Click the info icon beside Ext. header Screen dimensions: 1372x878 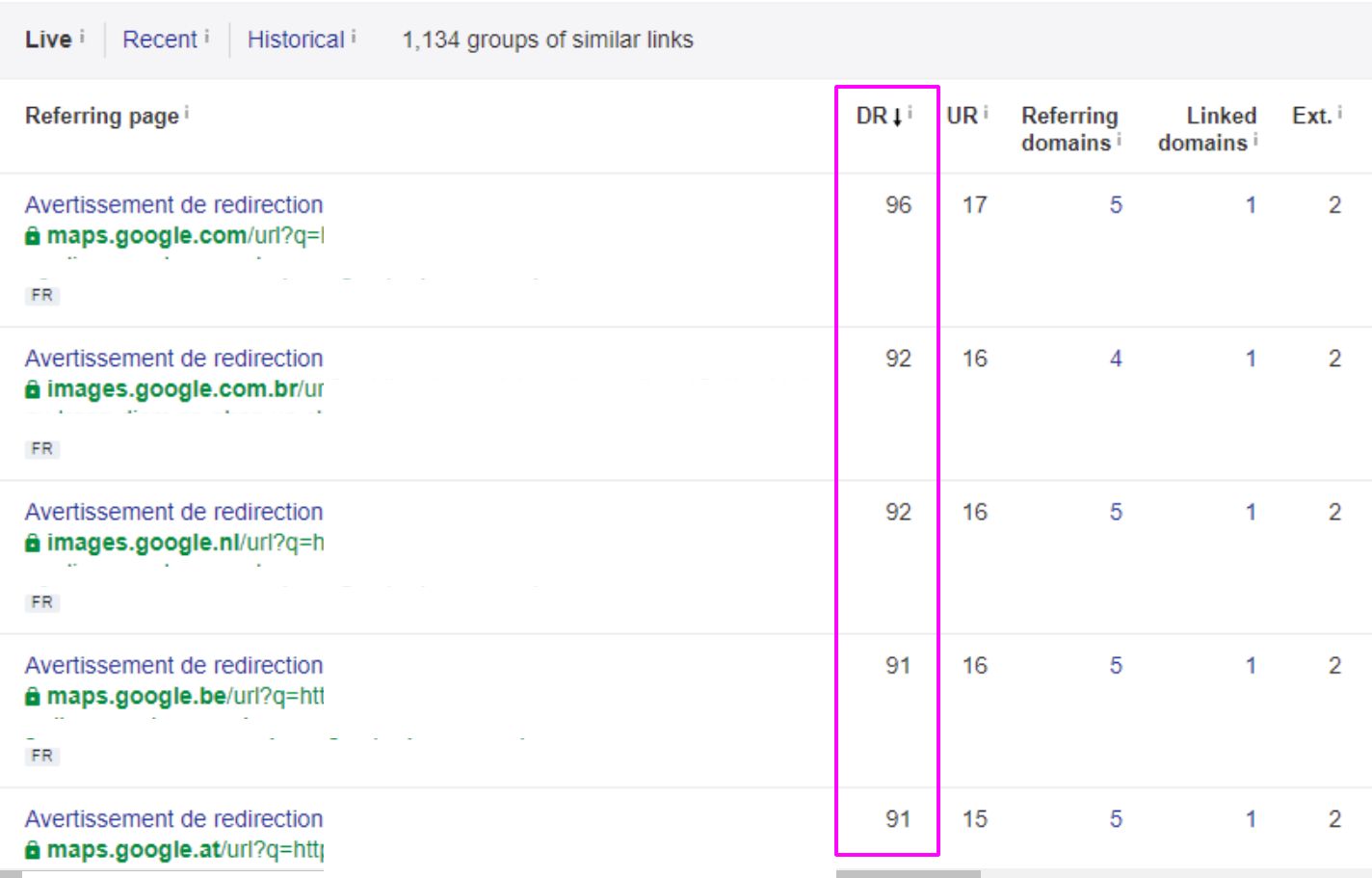(1339, 113)
